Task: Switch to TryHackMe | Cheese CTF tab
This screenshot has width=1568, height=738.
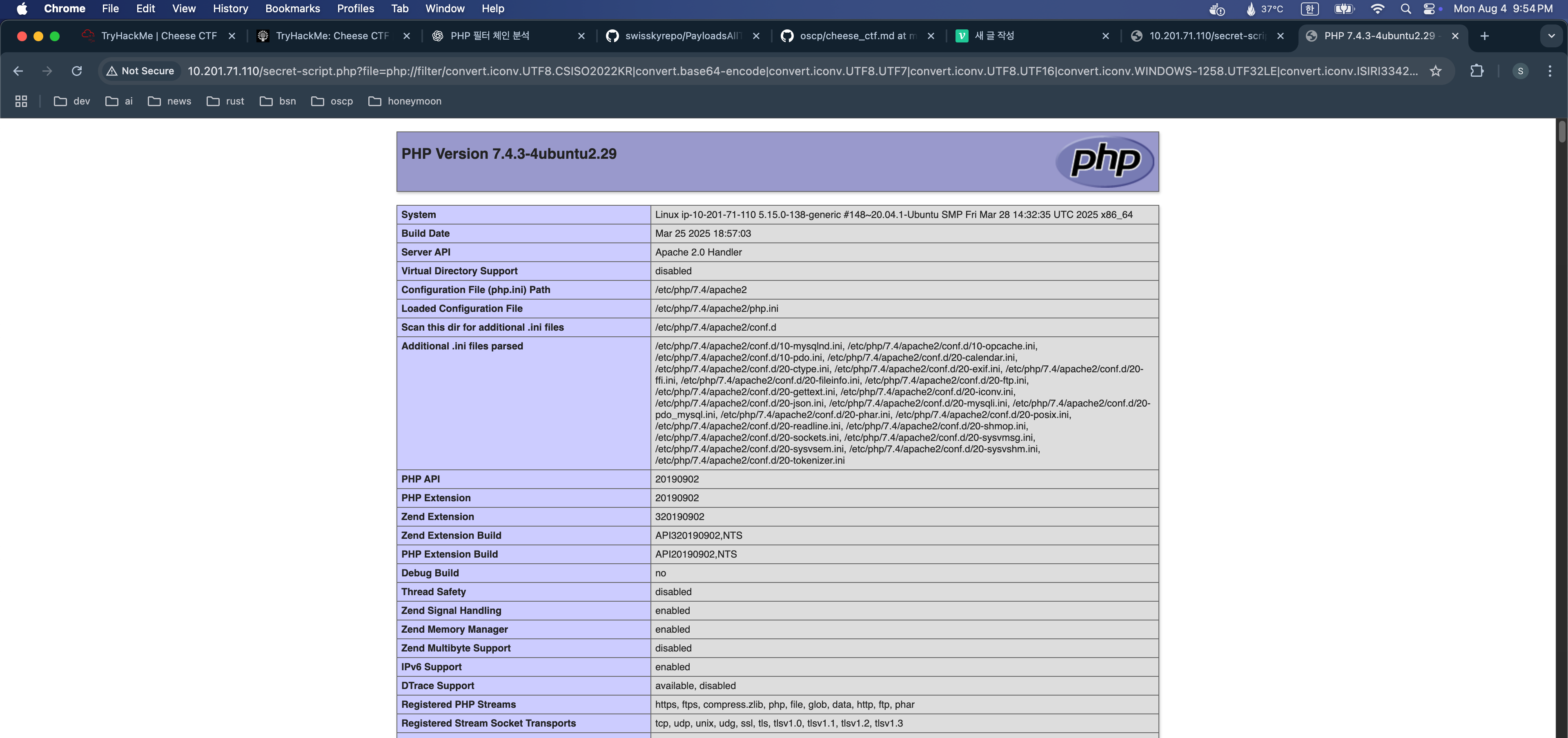Action: (158, 36)
